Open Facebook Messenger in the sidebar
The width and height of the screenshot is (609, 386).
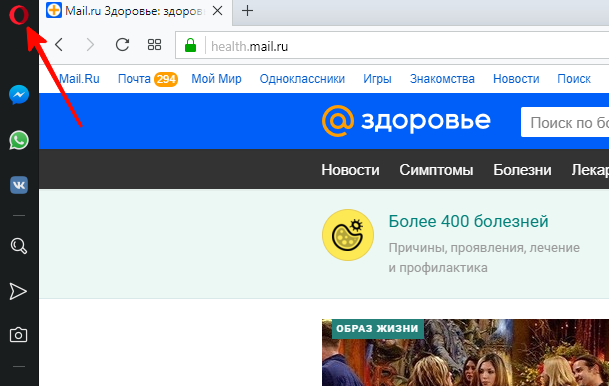point(19,95)
